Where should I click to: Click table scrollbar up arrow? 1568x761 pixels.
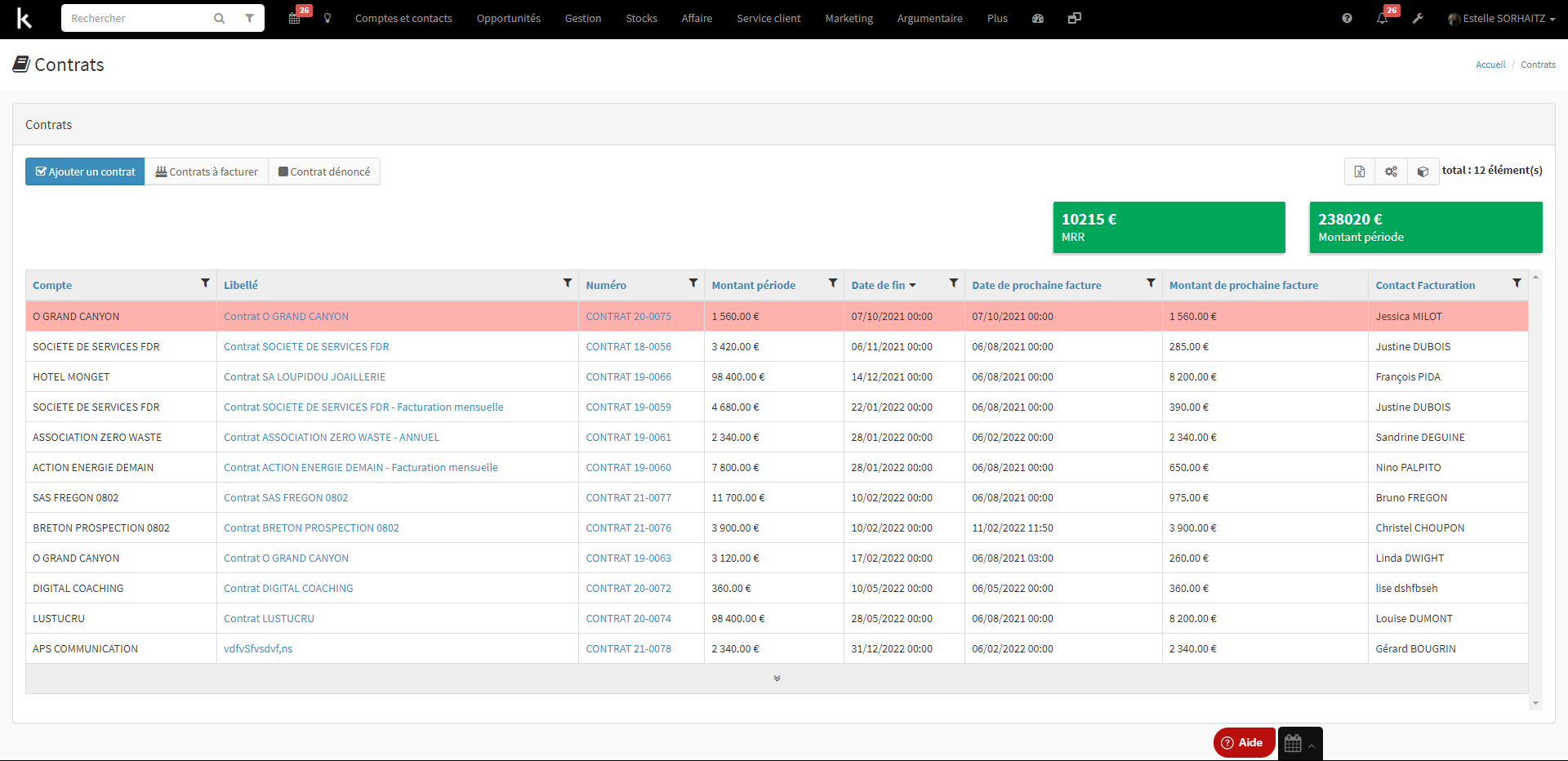point(1535,278)
